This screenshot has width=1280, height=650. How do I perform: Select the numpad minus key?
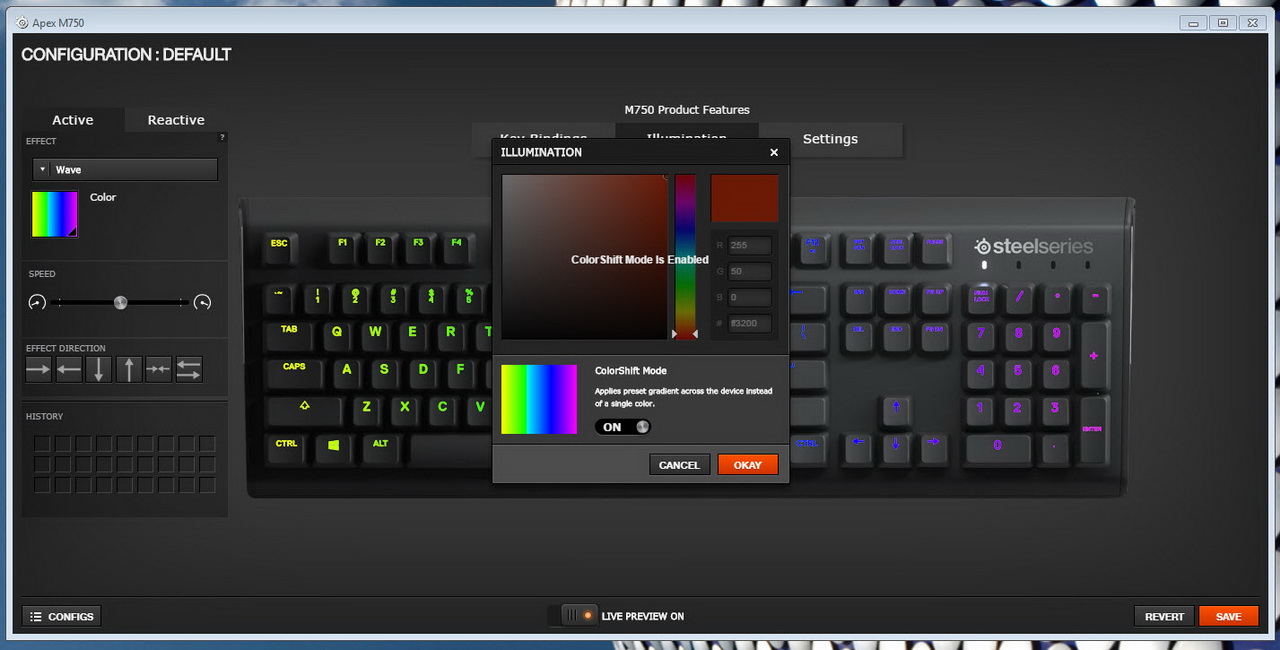point(1095,298)
